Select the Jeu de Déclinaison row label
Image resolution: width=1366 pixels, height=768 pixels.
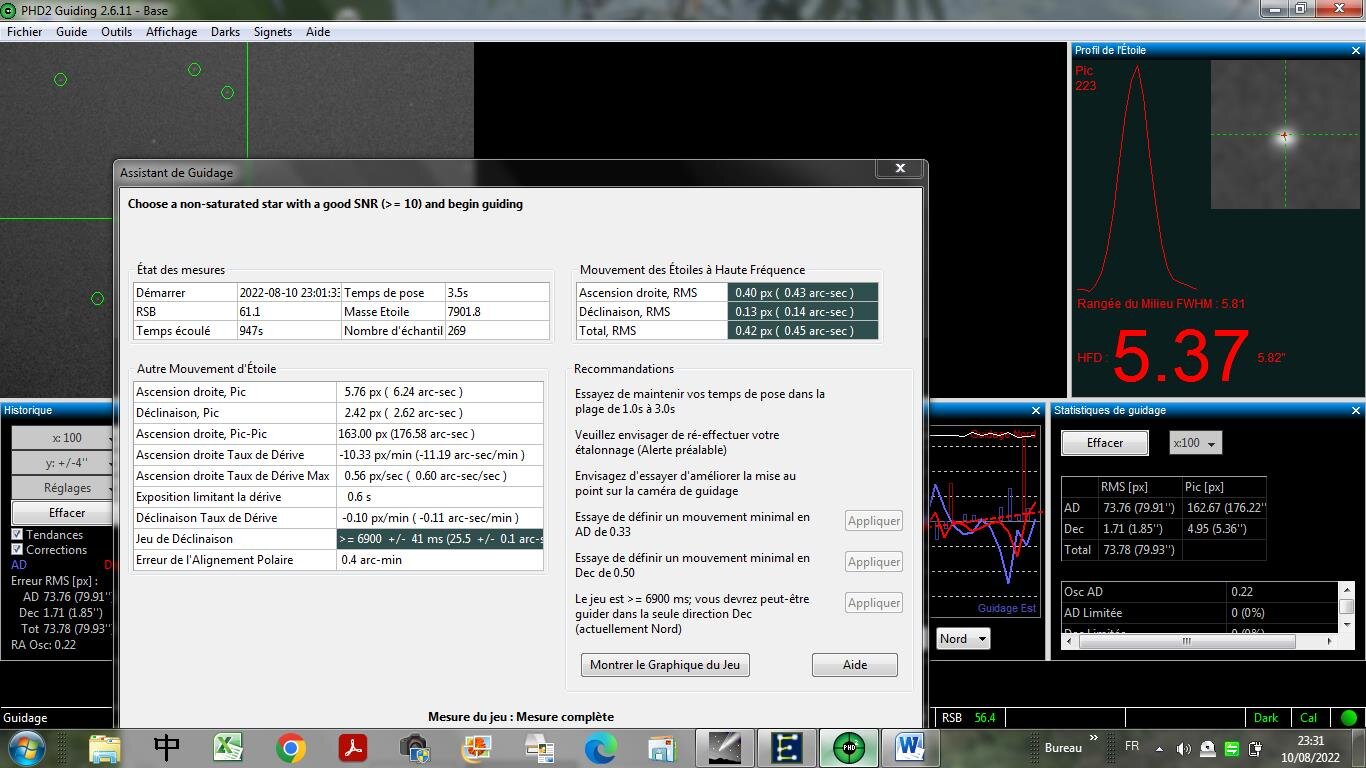(235, 539)
